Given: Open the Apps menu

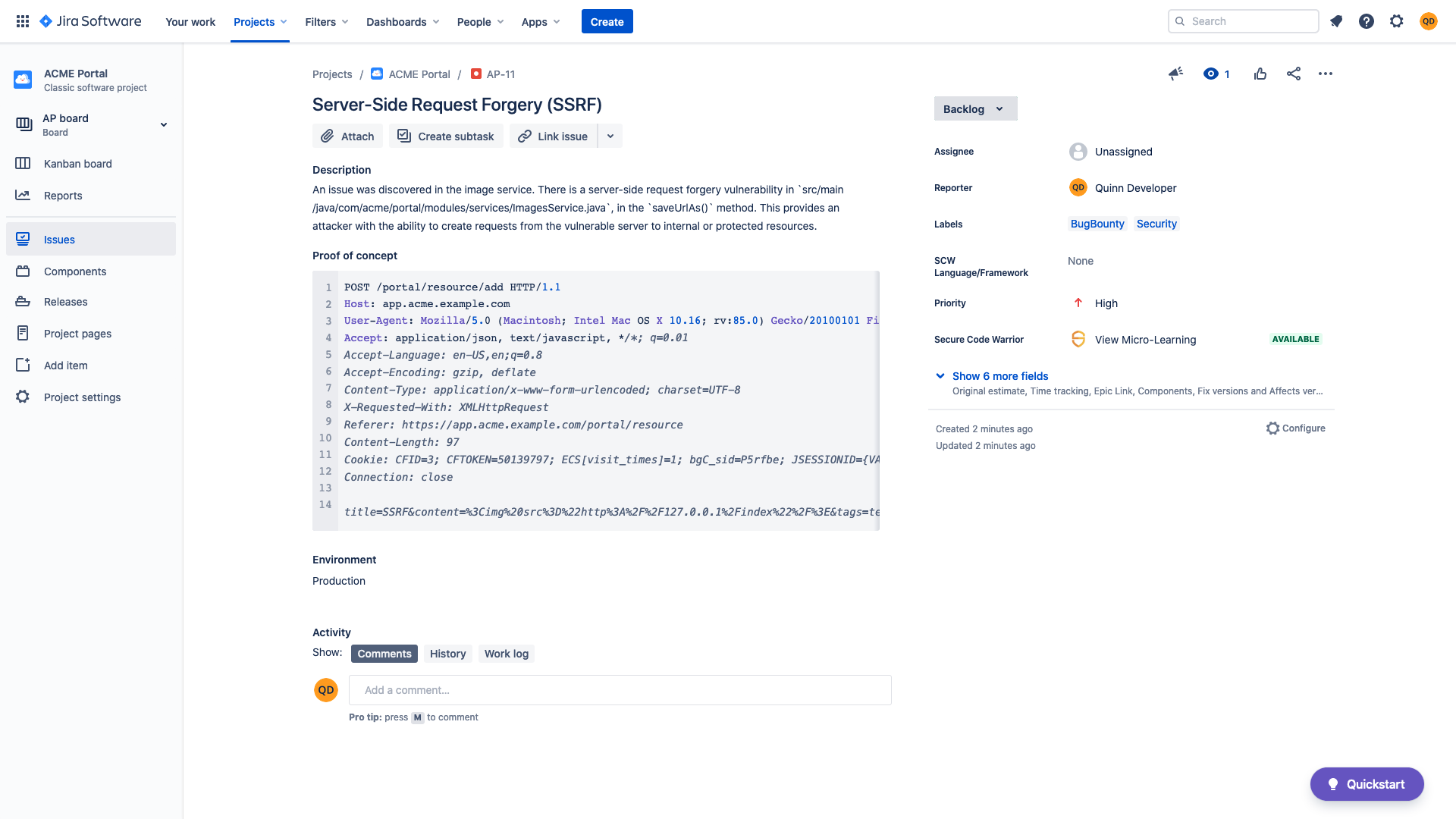Looking at the screenshot, I should (x=541, y=21).
